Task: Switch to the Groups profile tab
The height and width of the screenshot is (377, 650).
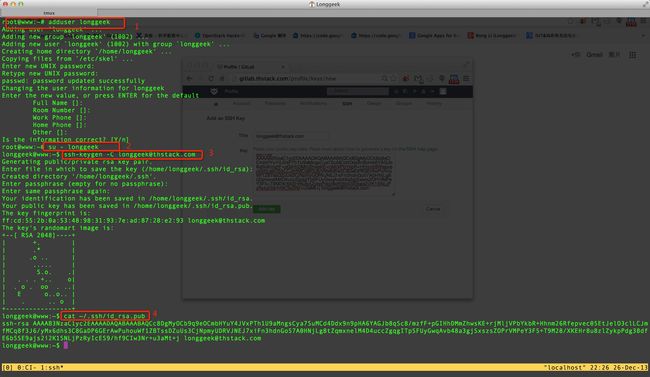Action: coord(403,103)
